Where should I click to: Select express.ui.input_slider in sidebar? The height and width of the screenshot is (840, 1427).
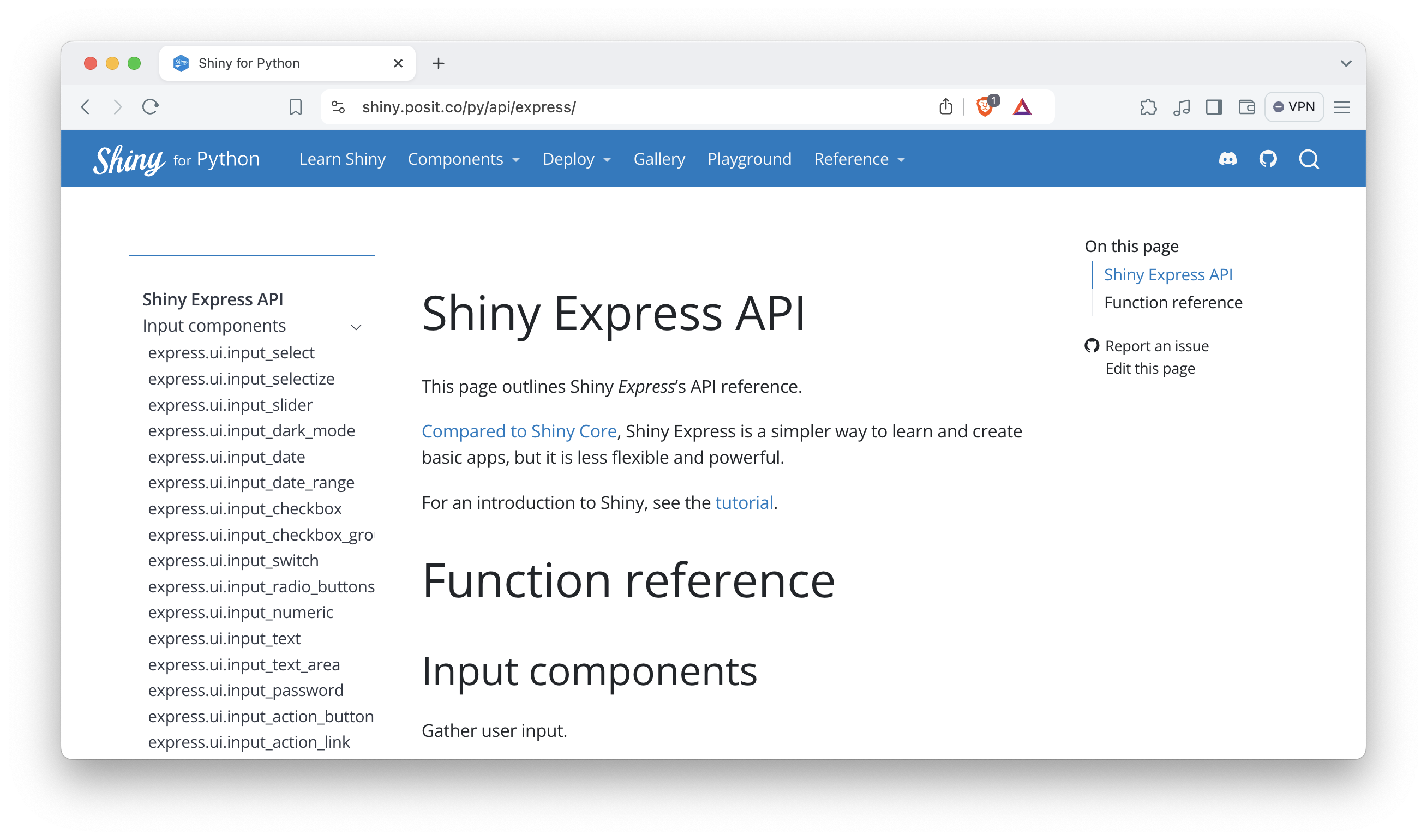click(230, 405)
